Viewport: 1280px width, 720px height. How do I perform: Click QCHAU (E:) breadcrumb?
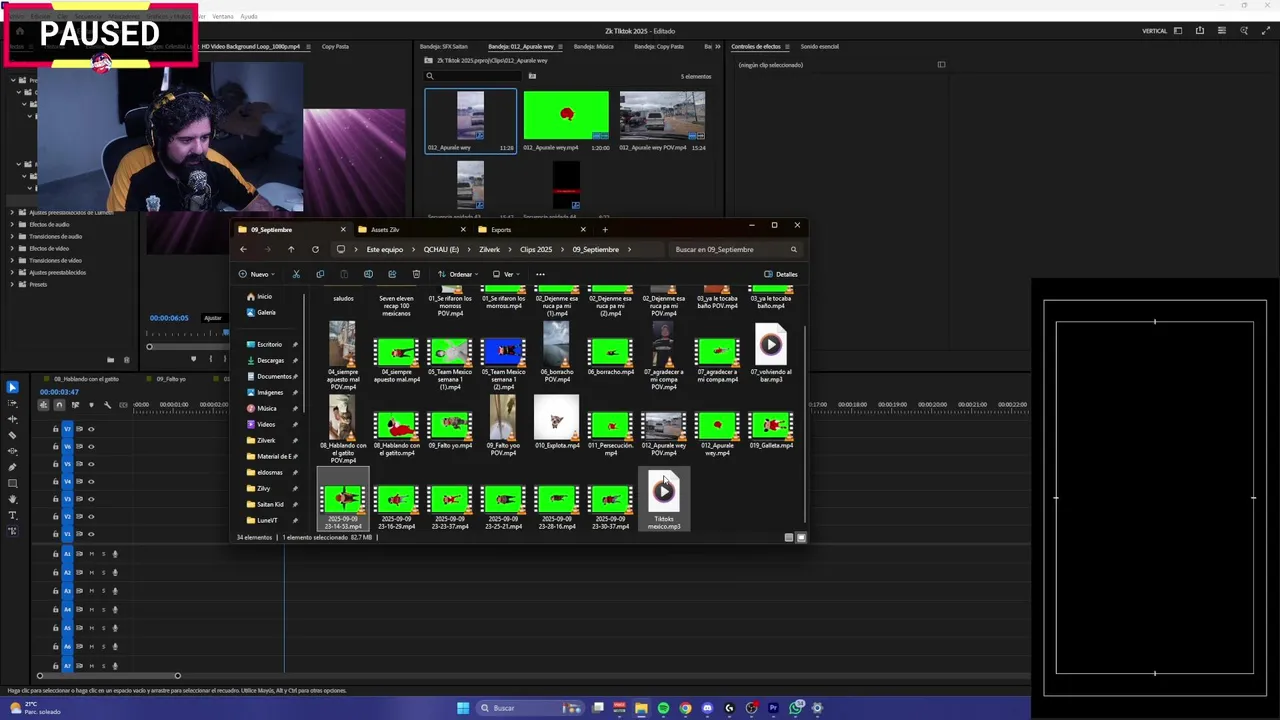441,249
